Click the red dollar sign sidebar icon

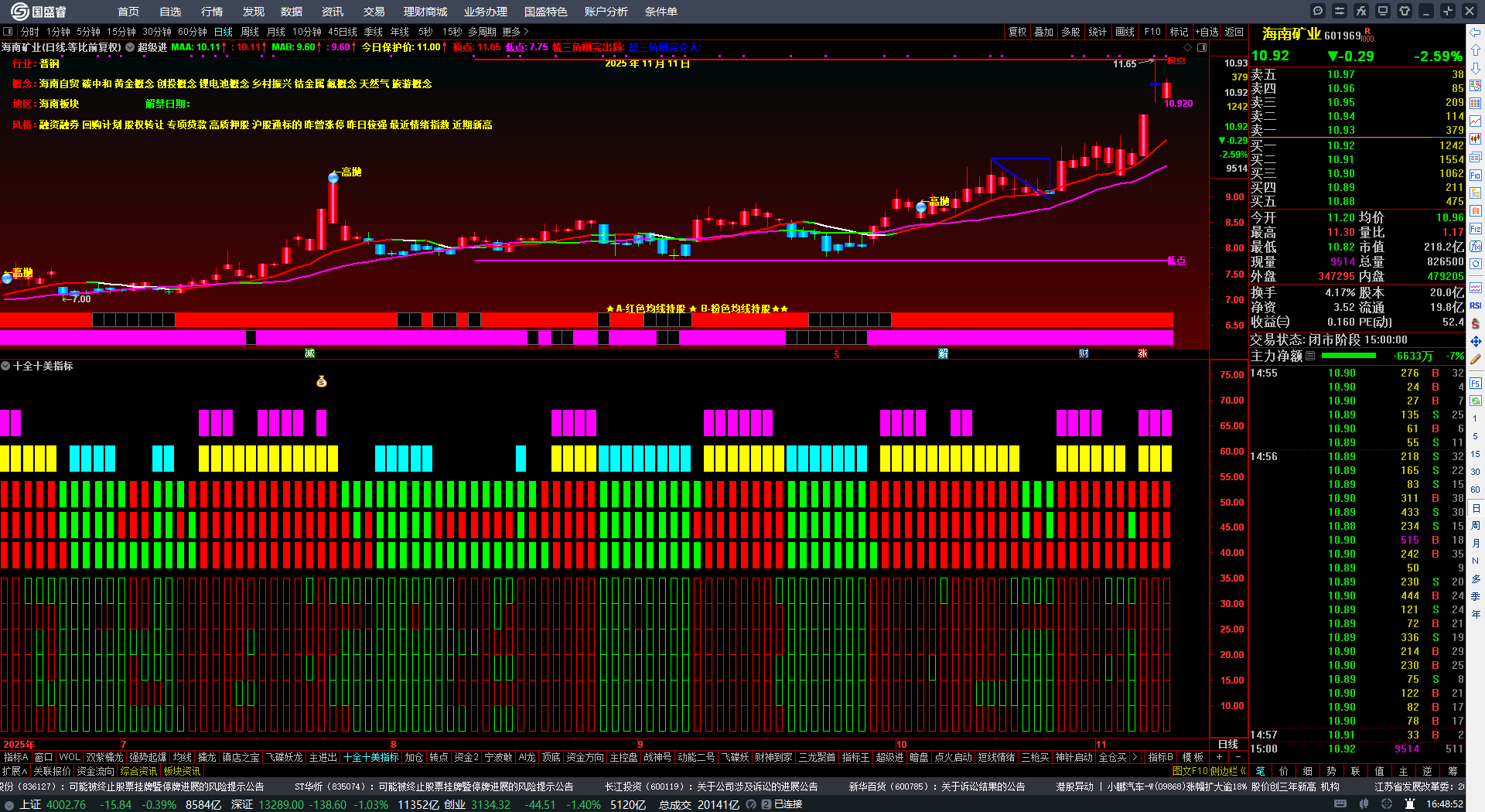pos(1476,323)
